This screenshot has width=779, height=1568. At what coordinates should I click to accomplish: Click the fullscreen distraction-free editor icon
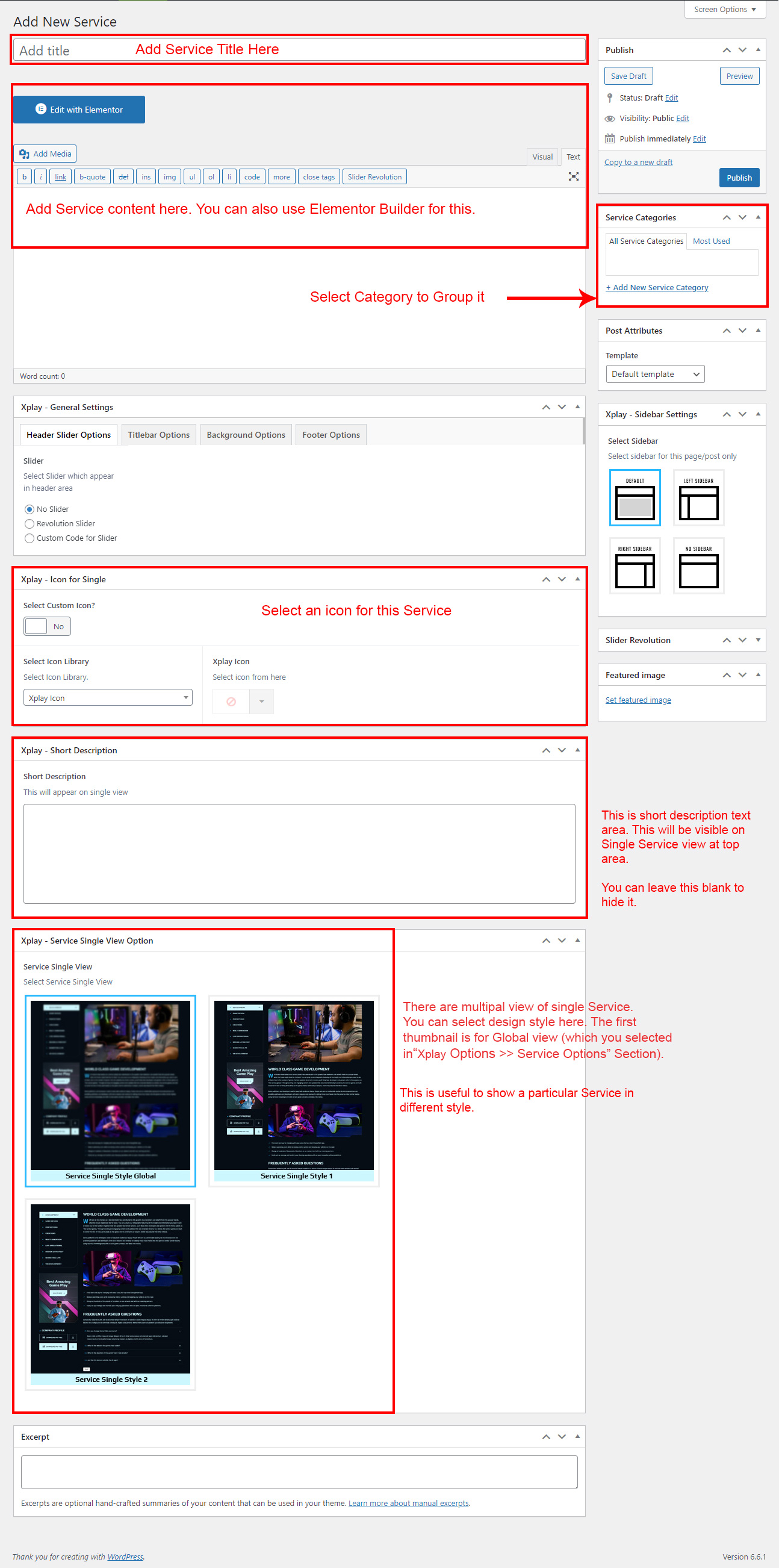[573, 176]
